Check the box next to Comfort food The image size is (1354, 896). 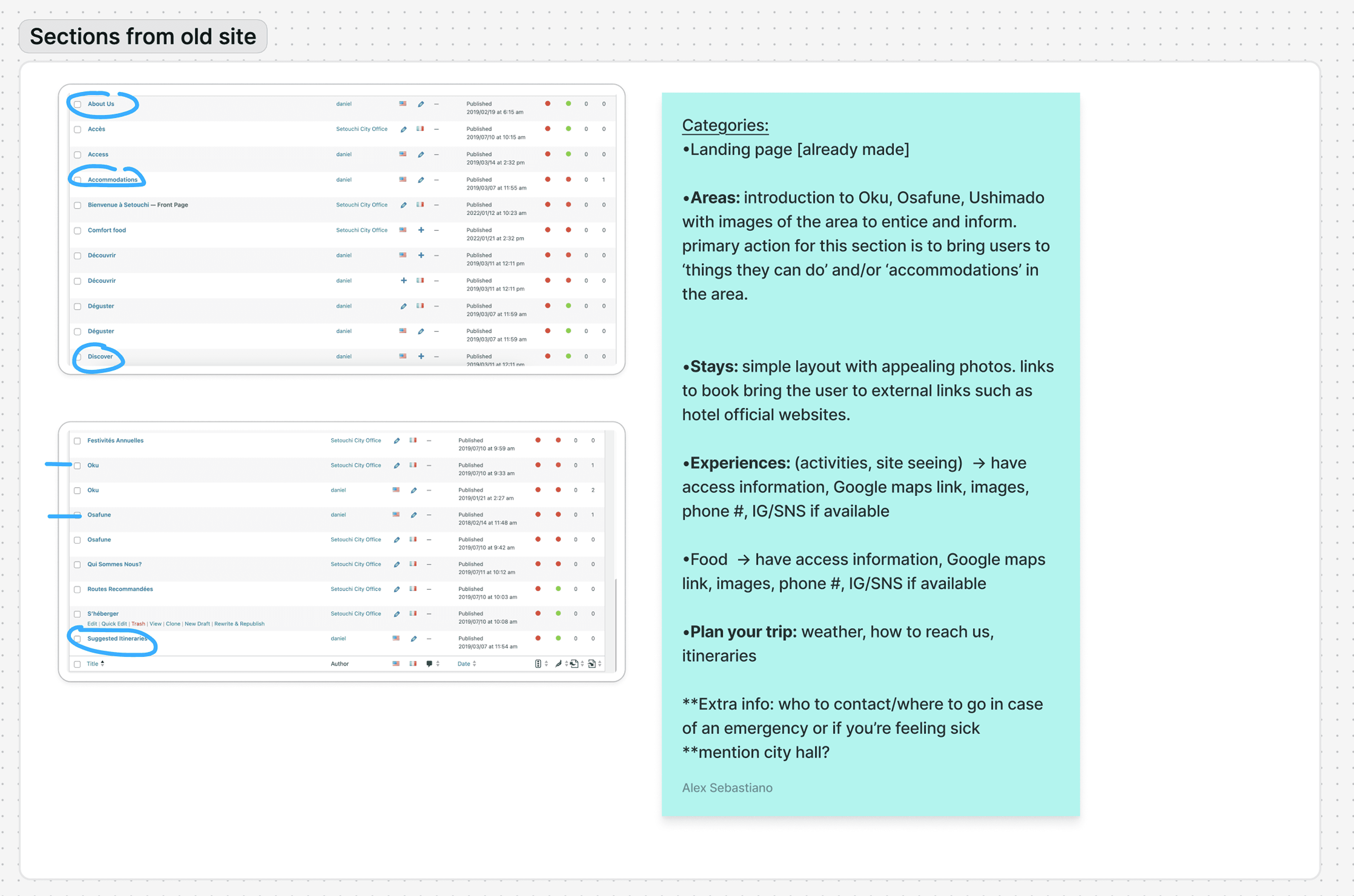(78, 230)
